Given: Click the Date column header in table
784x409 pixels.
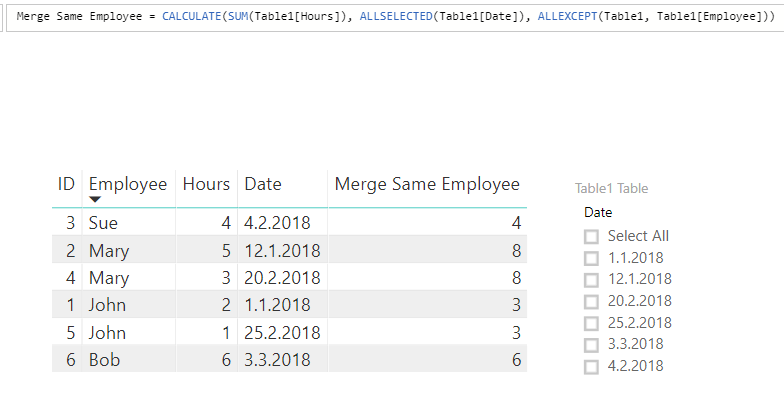Looking at the screenshot, I should pos(263,184).
